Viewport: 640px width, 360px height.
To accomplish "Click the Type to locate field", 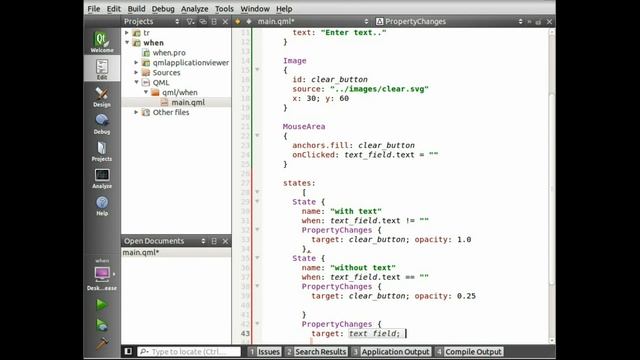I will pos(189,351).
